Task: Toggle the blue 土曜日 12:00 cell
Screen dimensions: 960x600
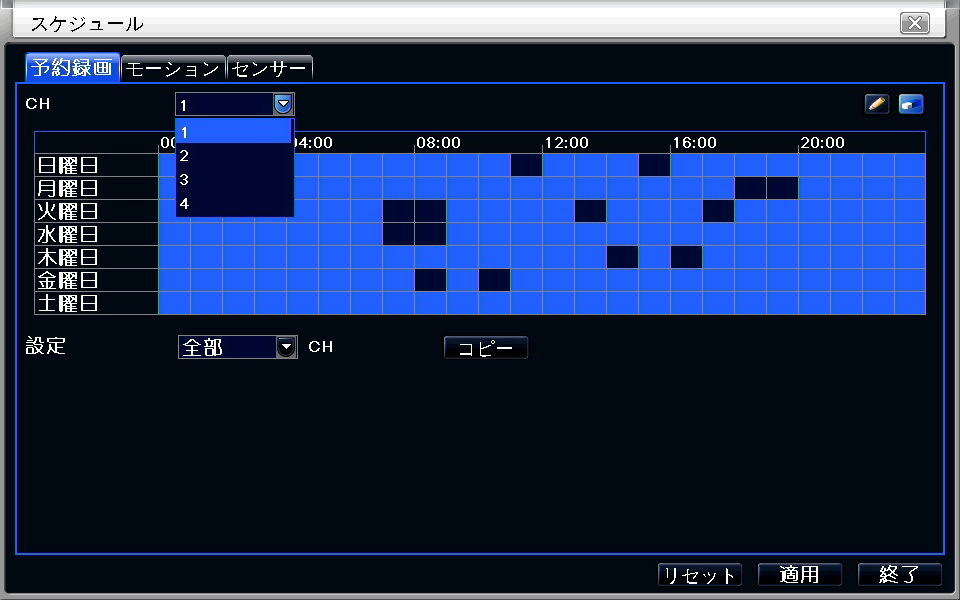Action: [x=558, y=303]
